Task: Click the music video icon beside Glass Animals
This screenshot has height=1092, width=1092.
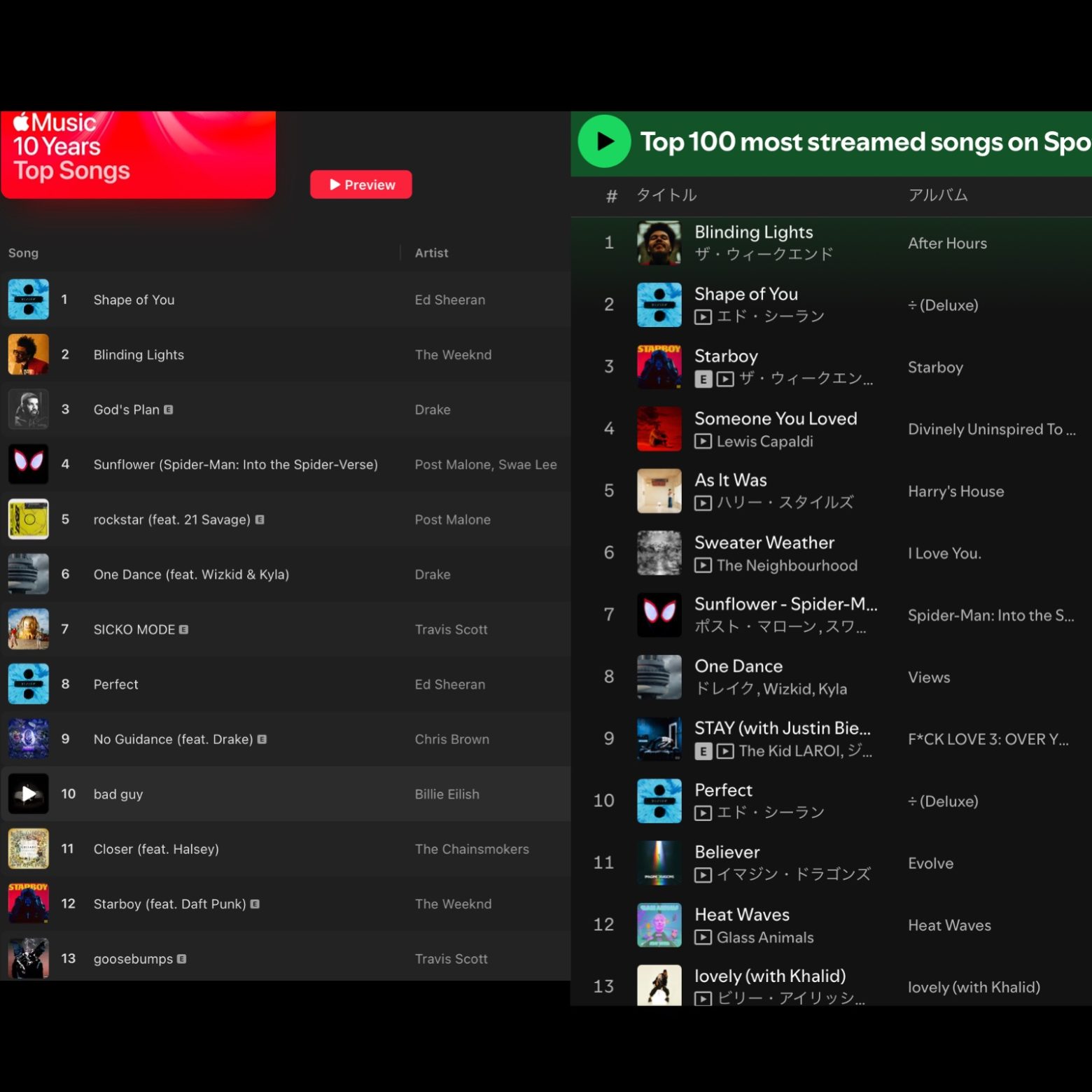Action: pyautogui.click(x=703, y=937)
